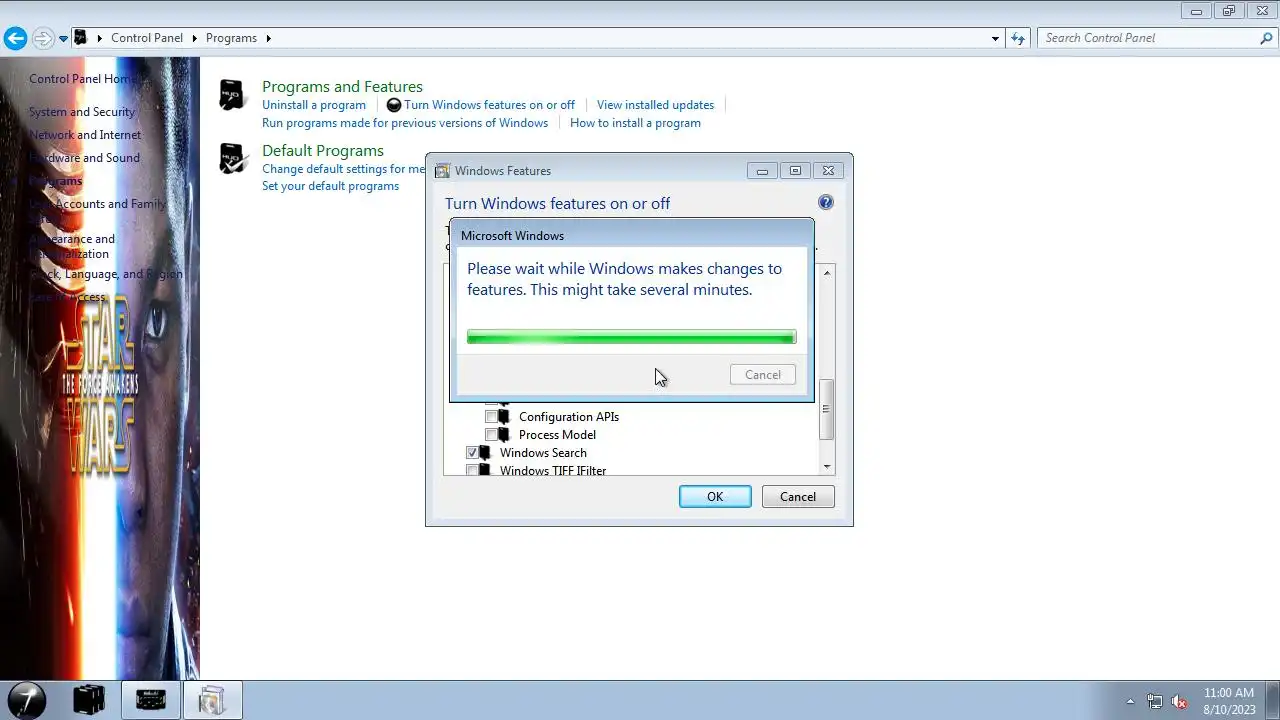Click the feature list scroll down arrow

pyautogui.click(x=826, y=466)
